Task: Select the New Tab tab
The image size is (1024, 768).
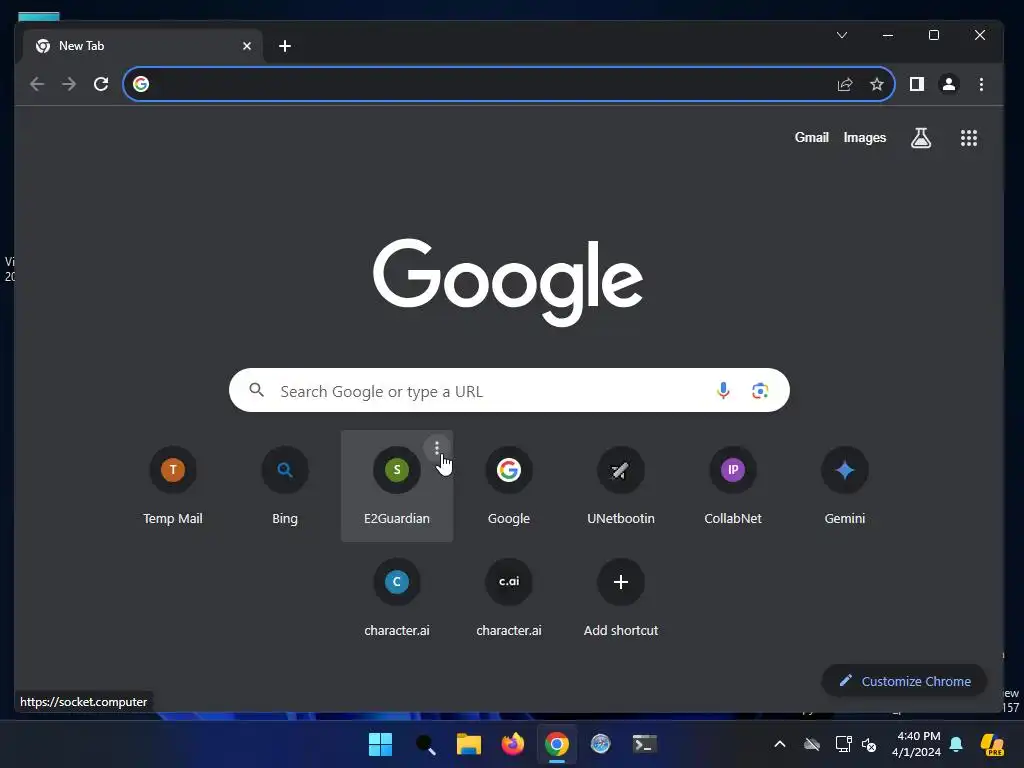Action: (x=143, y=46)
